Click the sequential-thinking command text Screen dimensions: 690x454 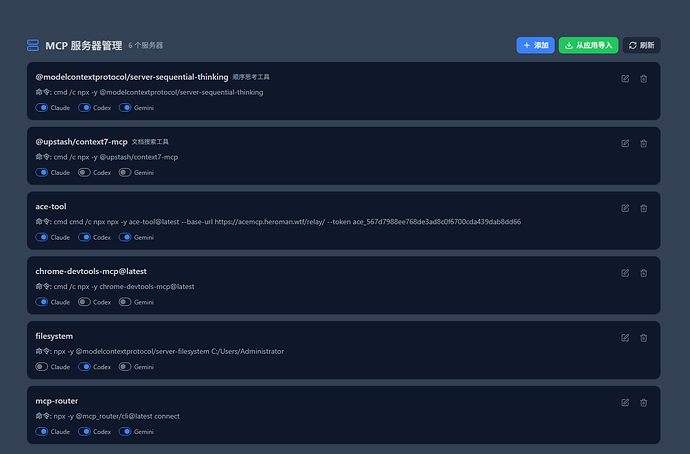(149, 92)
